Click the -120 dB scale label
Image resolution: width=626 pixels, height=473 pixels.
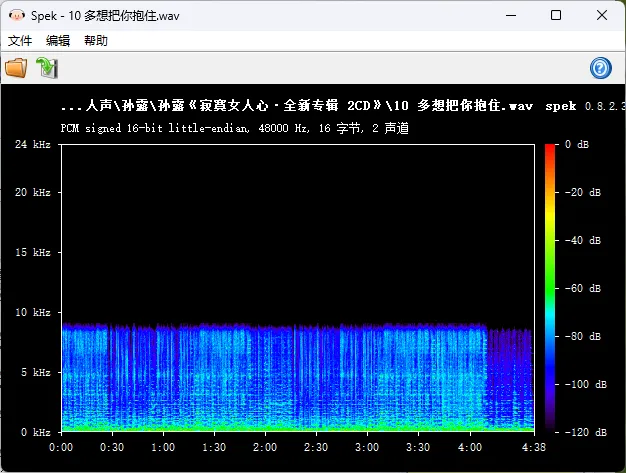click(x=584, y=432)
